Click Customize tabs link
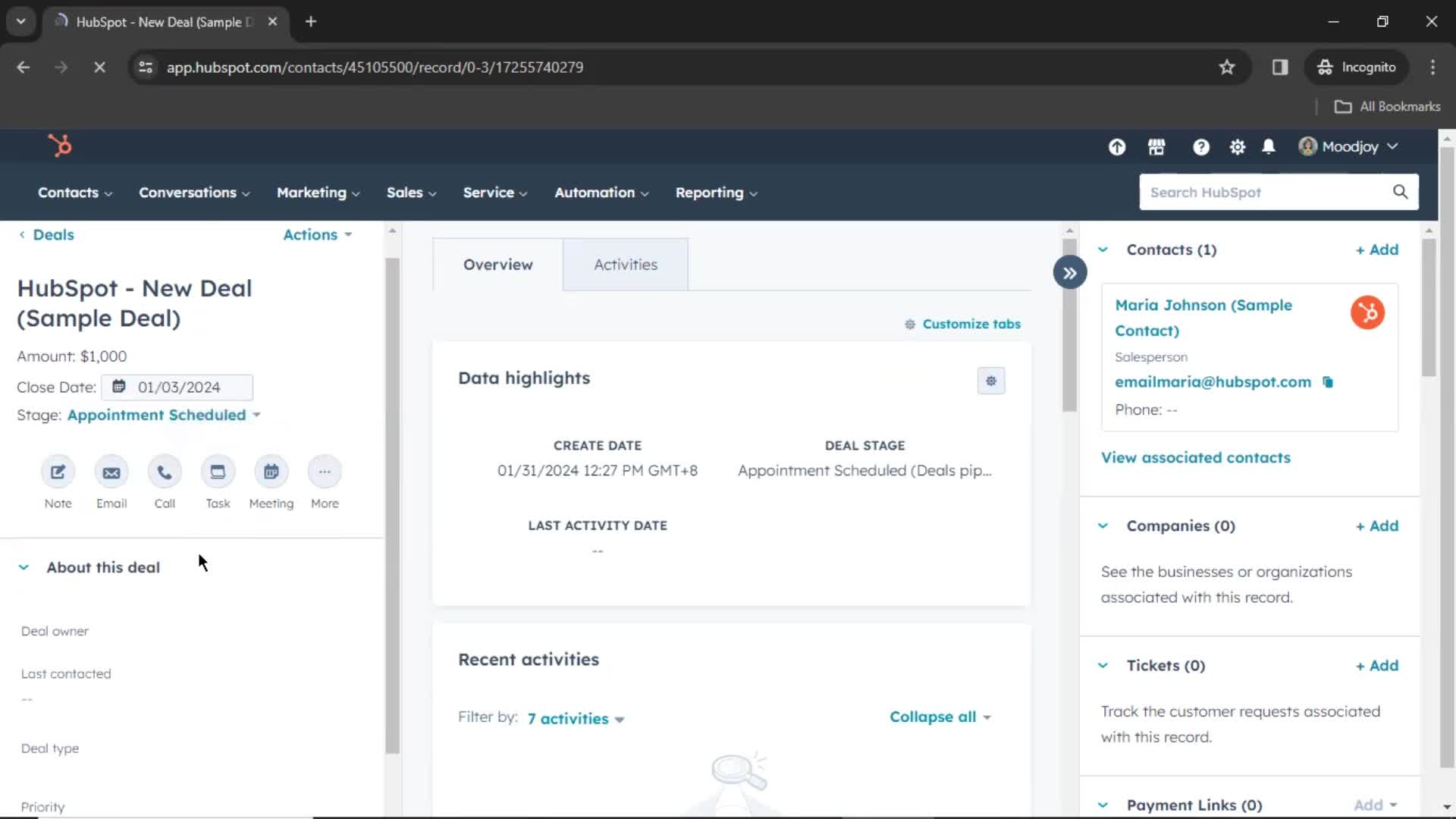 [x=963, y=324]
